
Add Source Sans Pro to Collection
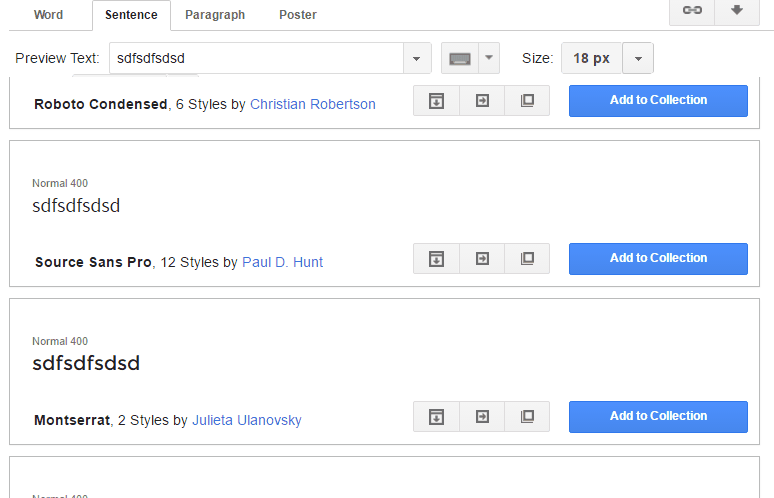[x=658, y=259]
